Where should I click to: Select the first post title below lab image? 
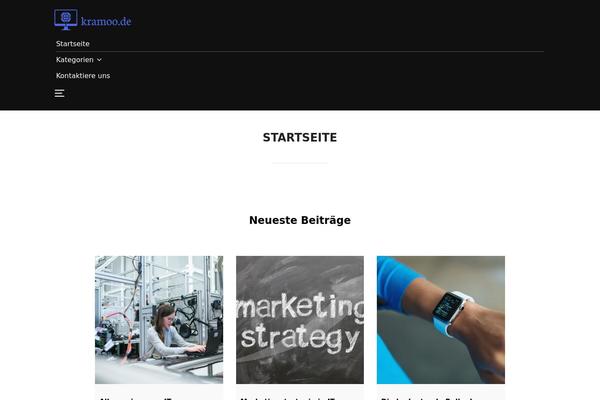coord(135,398)
